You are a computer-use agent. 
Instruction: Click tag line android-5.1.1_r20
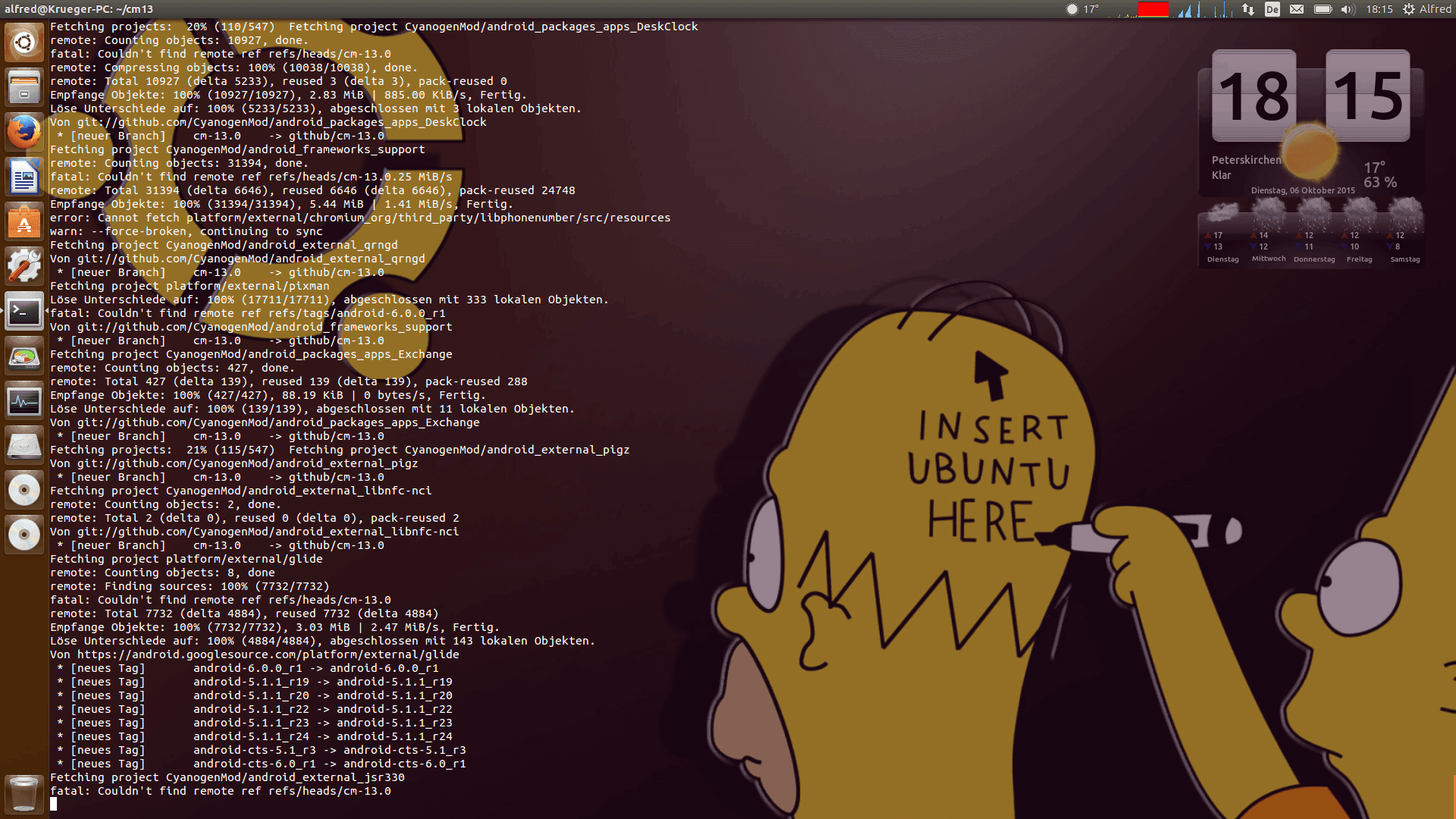point(255,695)
